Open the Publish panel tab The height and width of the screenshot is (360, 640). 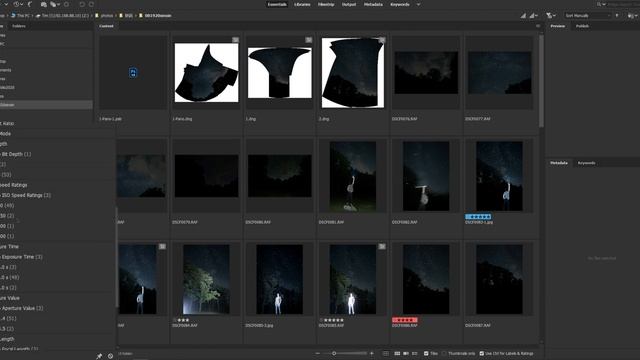coord(582,26)
